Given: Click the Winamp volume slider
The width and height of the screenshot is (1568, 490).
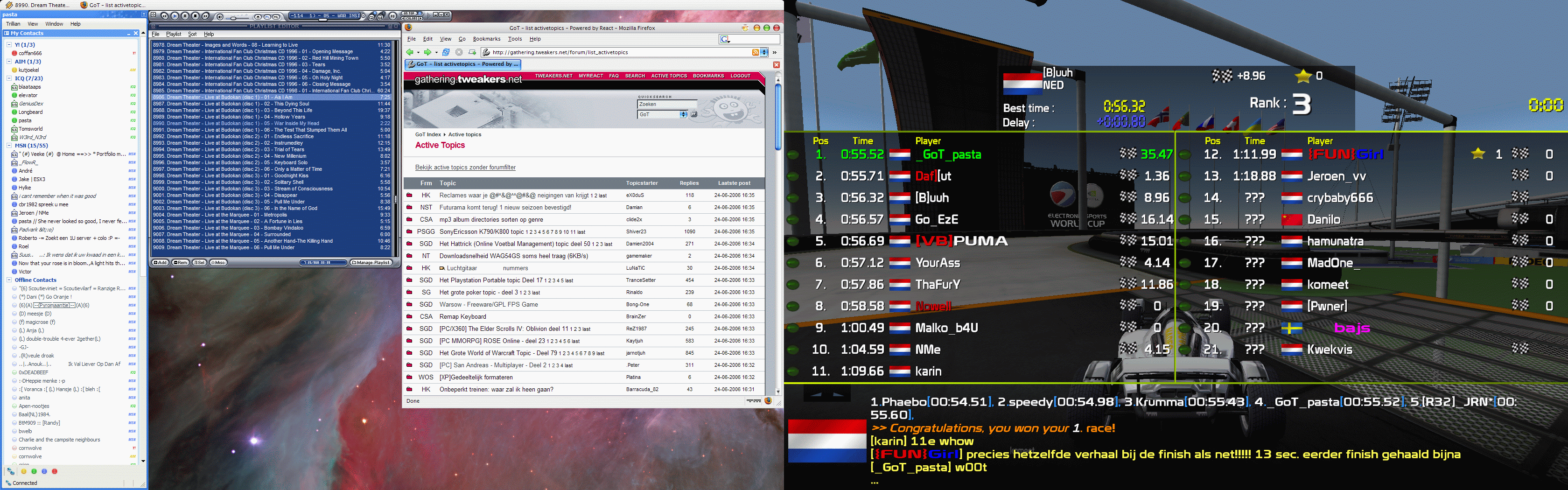Looking at the screenshot, I should click(238, 17).
